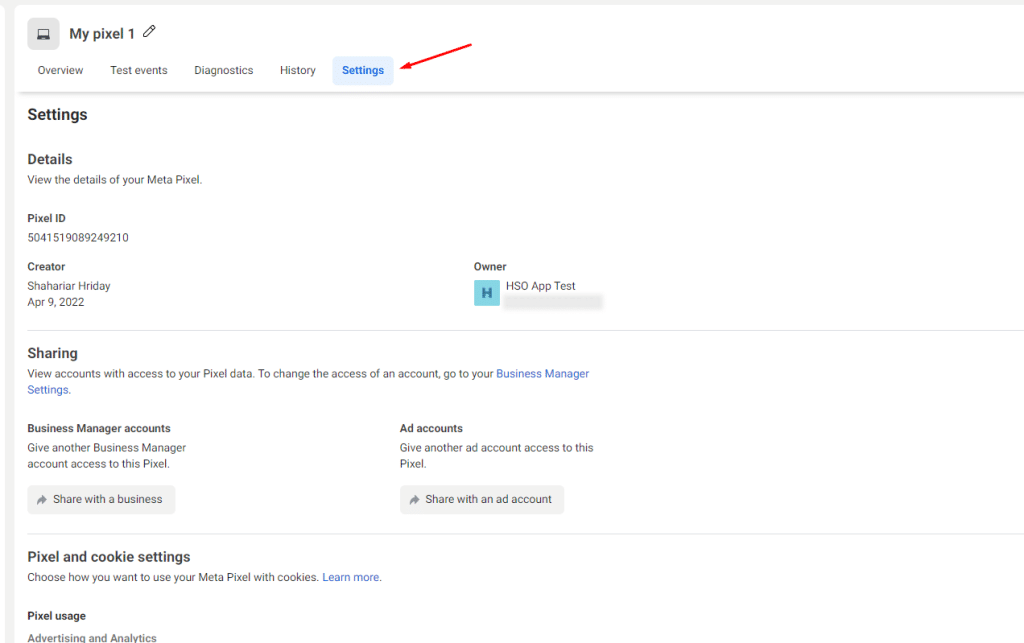This screenshot has height=643, width=1024.
Task: Open the Overview tab
Action: [60, 70]
